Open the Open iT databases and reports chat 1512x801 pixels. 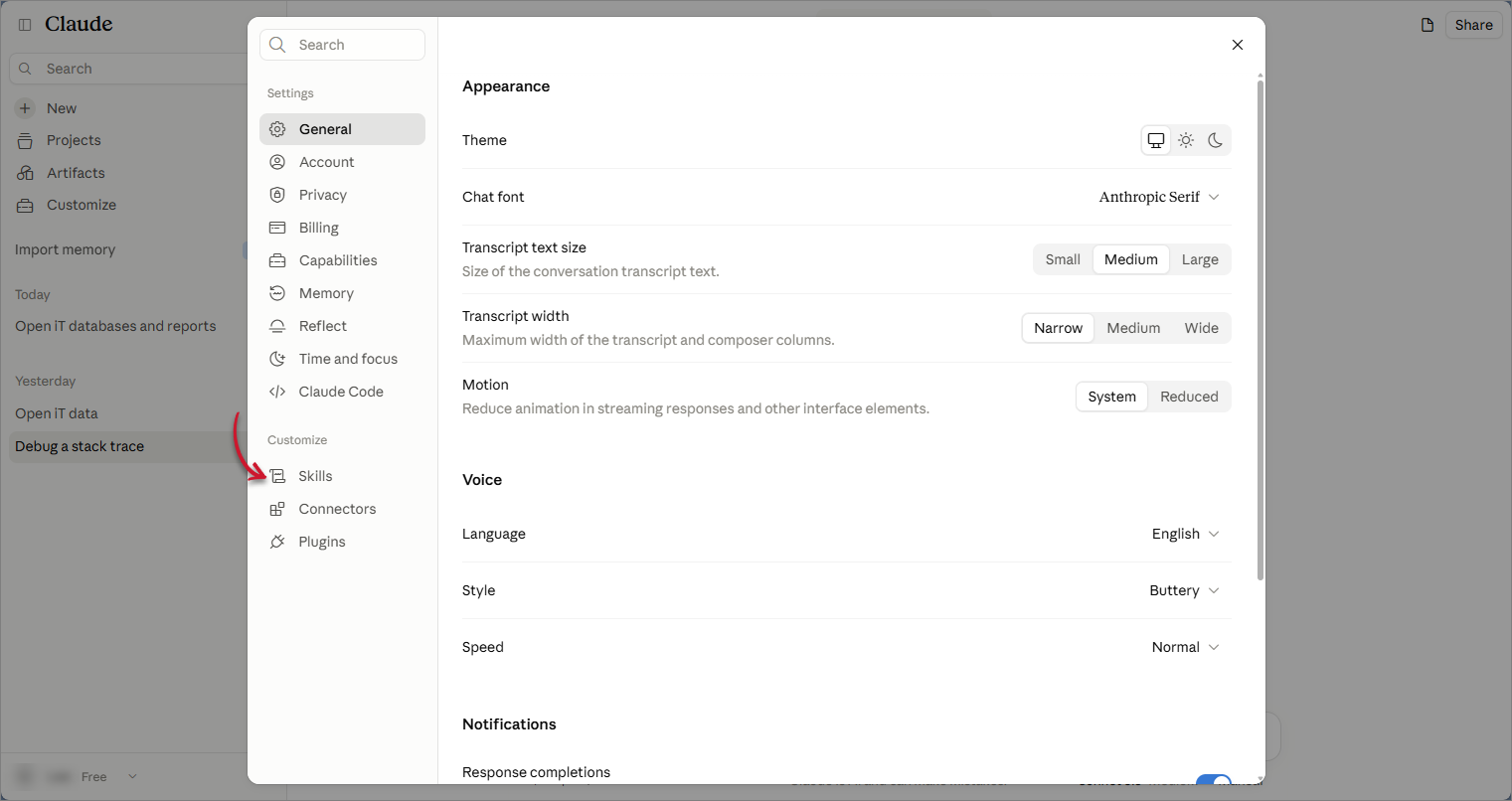click(115, 326)
